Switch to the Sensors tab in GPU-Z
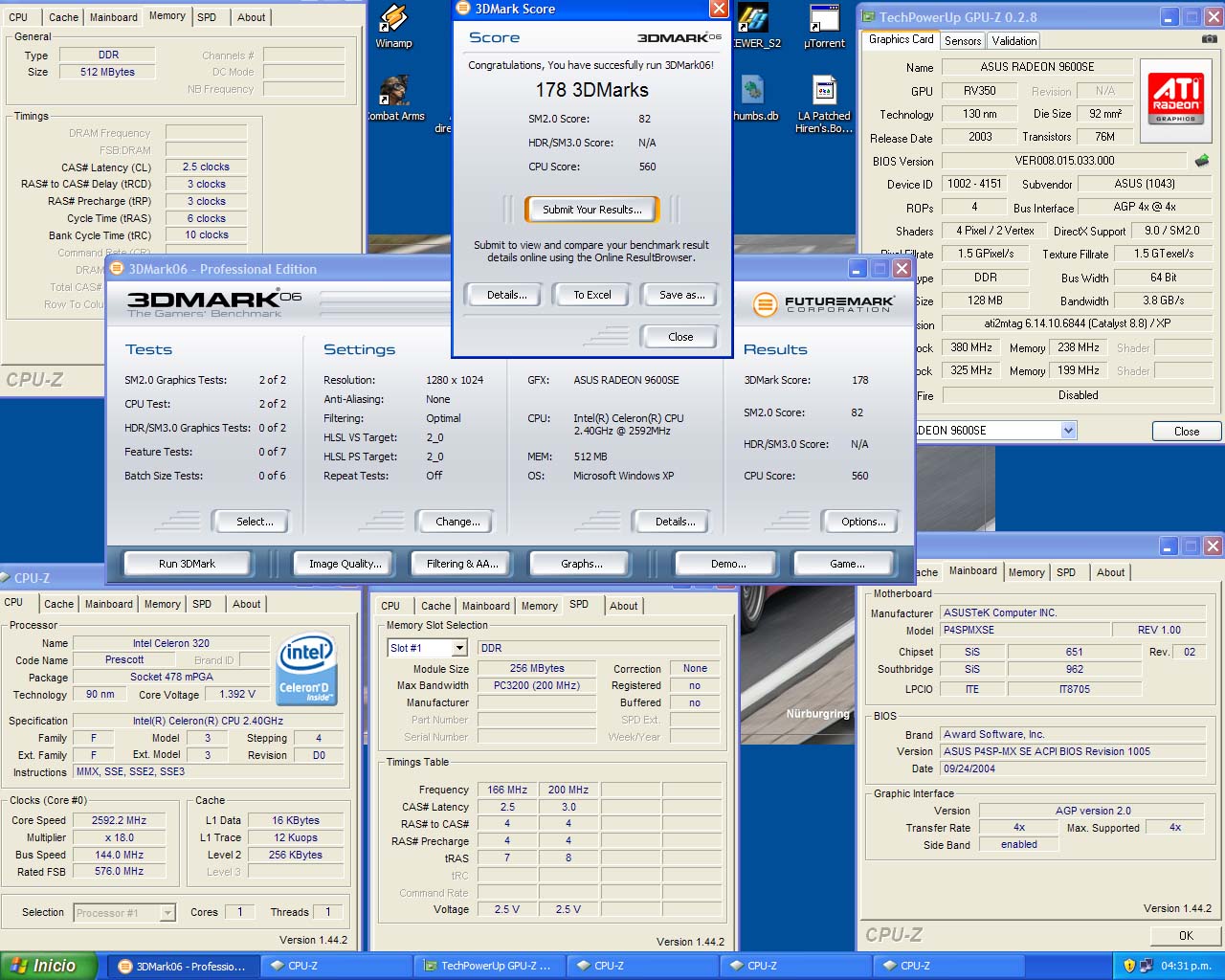Image resolution: width=1225 pixels, height=980 pixels. coord(963,41)
